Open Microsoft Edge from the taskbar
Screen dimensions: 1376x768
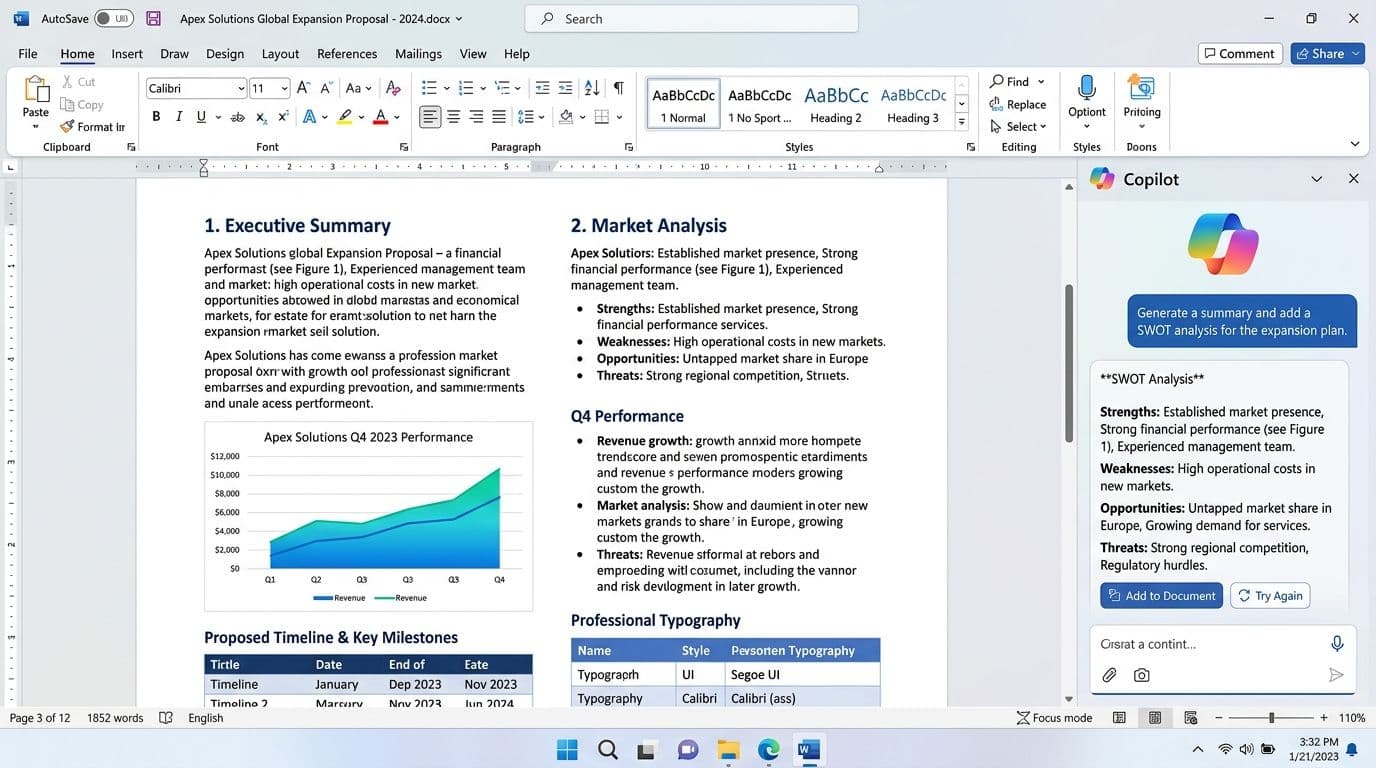768,749
